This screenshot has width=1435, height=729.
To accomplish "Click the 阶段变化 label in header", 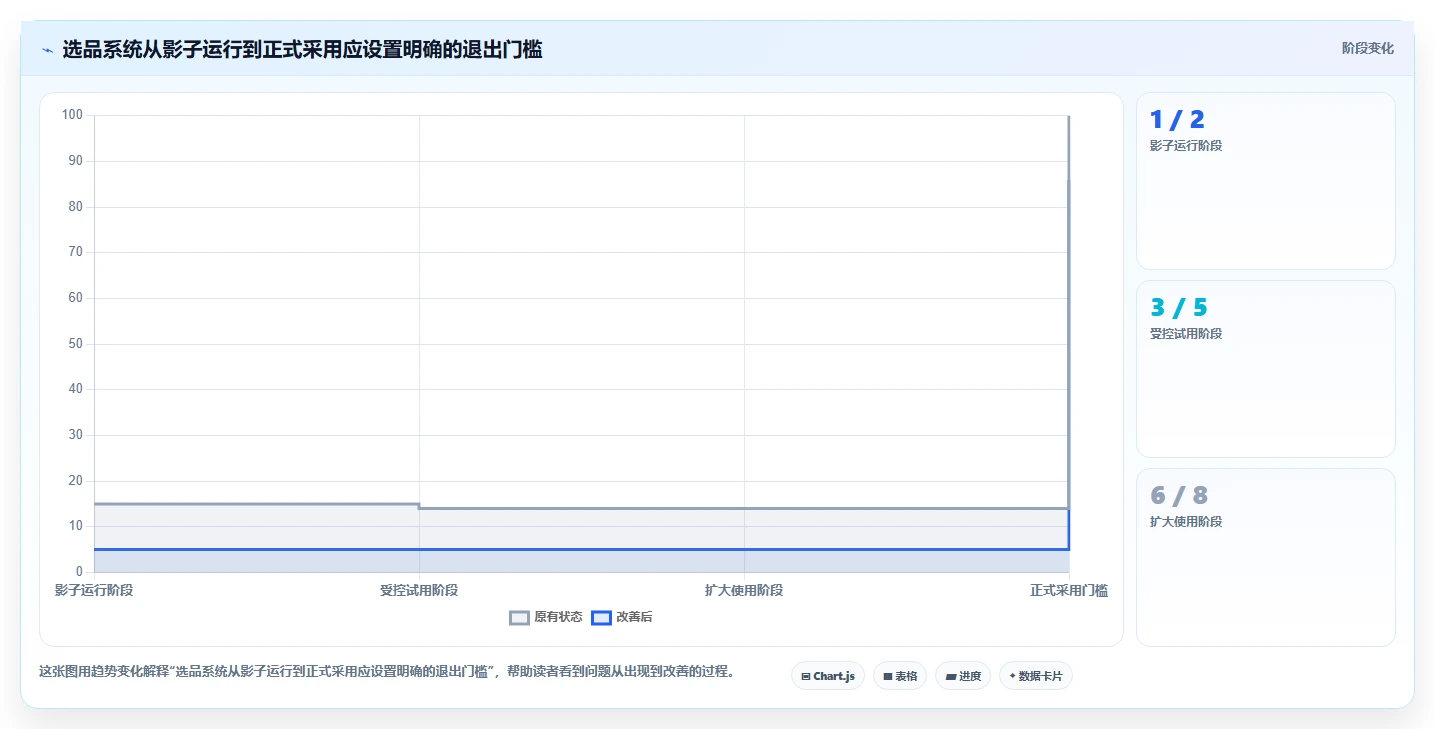I will 1367,49.
